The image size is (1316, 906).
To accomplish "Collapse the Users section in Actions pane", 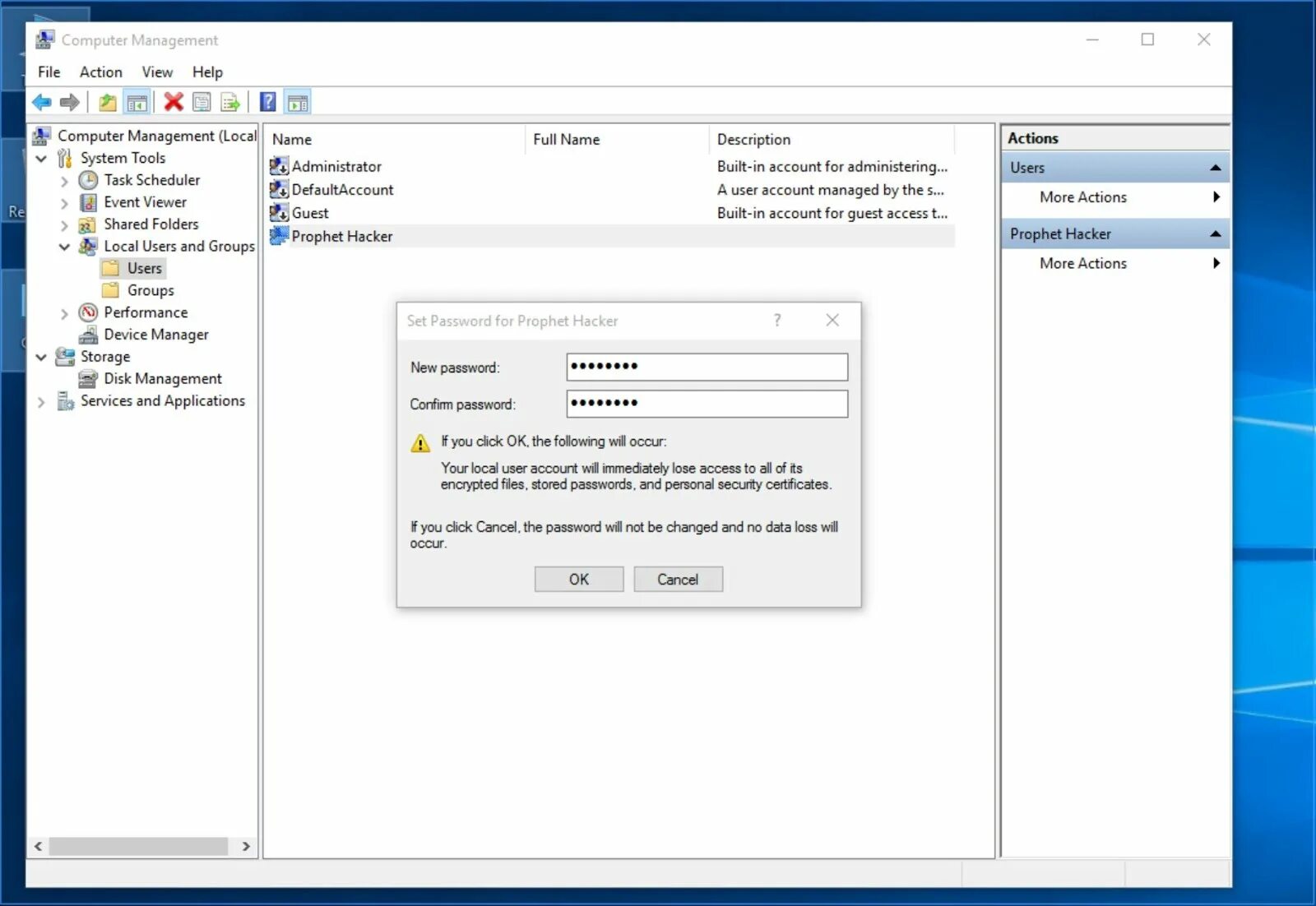I will tap(1216, 166).
